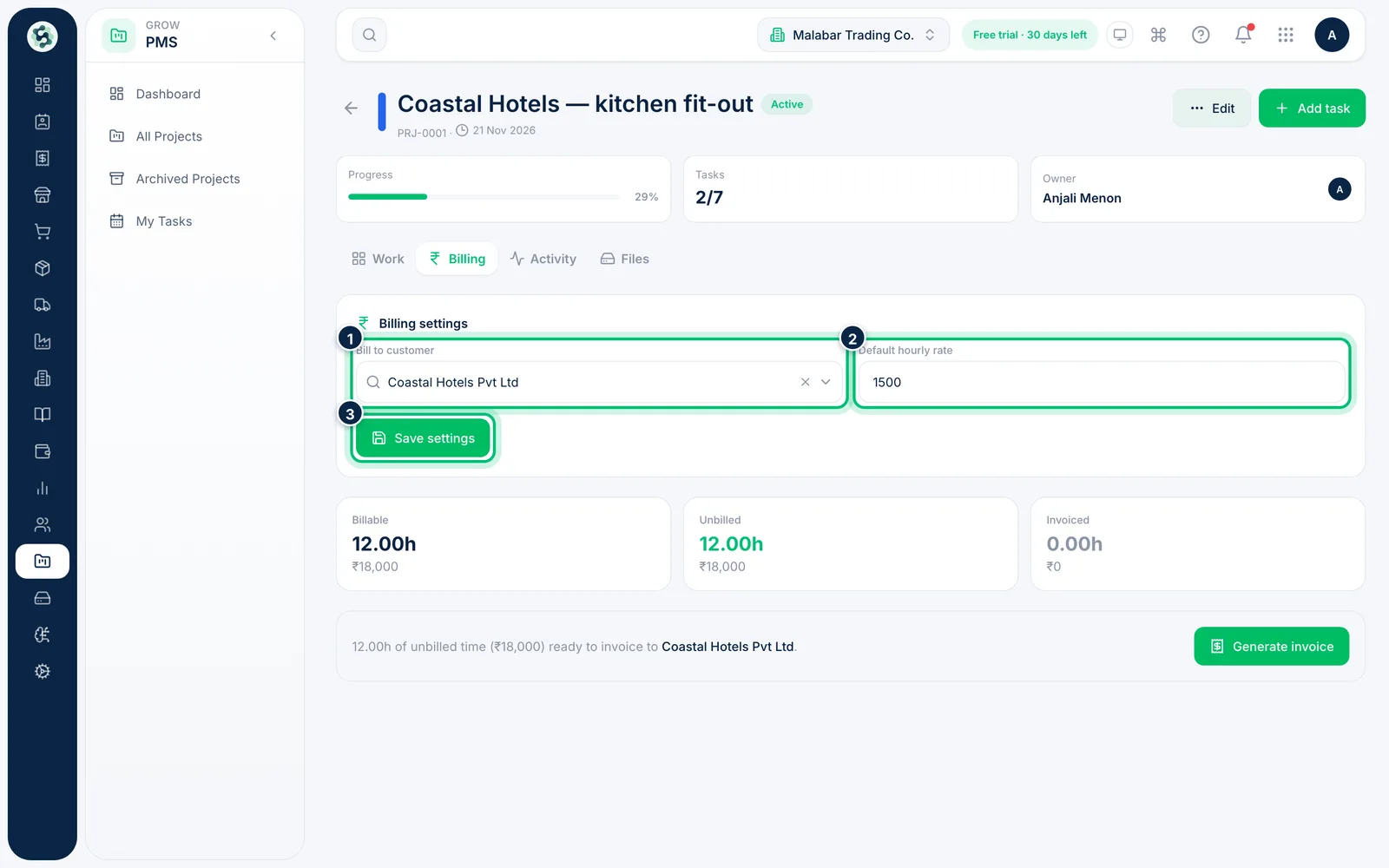This screenshot has height=868, width=1389.
Task: Click the monitor display icon in the top bar
Action: point(1120,35)
